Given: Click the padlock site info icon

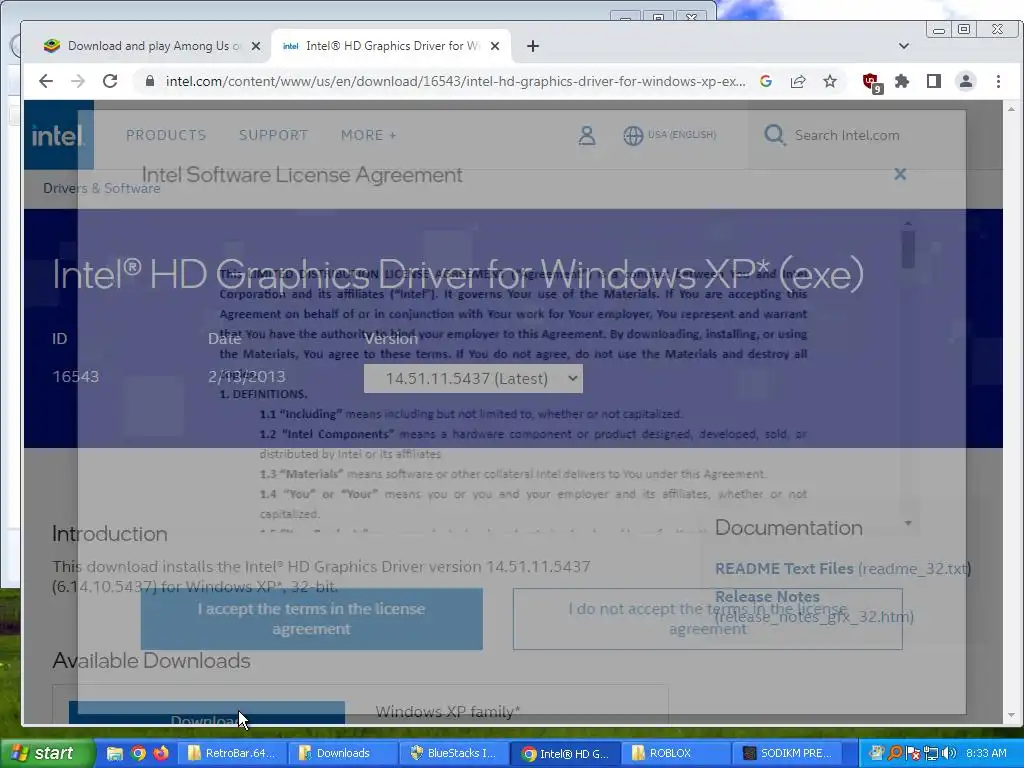Looking at the screenshot, I should [x=150, y=81].
